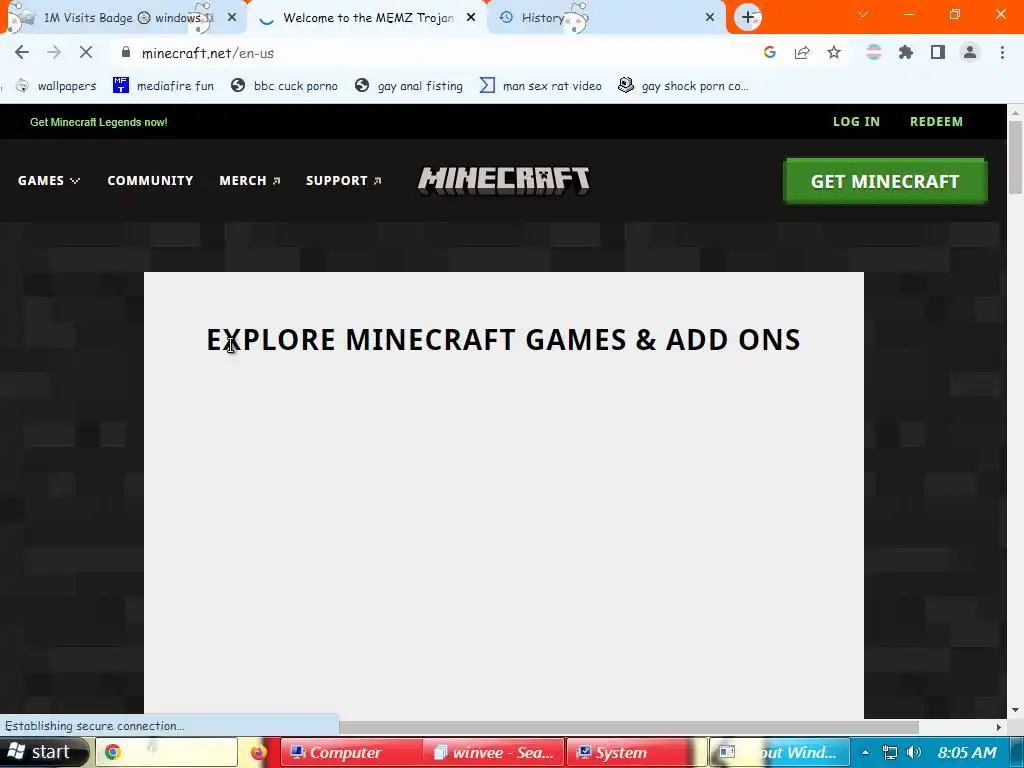Click the Explore Minecraft Games & Add Ons heading
The height and width of the screenshot is (768, 1024).
[504, 340]
